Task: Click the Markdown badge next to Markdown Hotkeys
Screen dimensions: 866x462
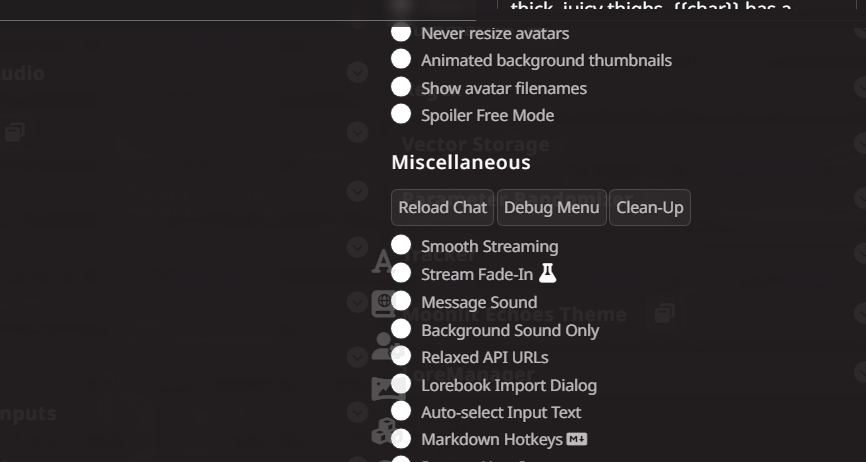Action: (577, 439)
